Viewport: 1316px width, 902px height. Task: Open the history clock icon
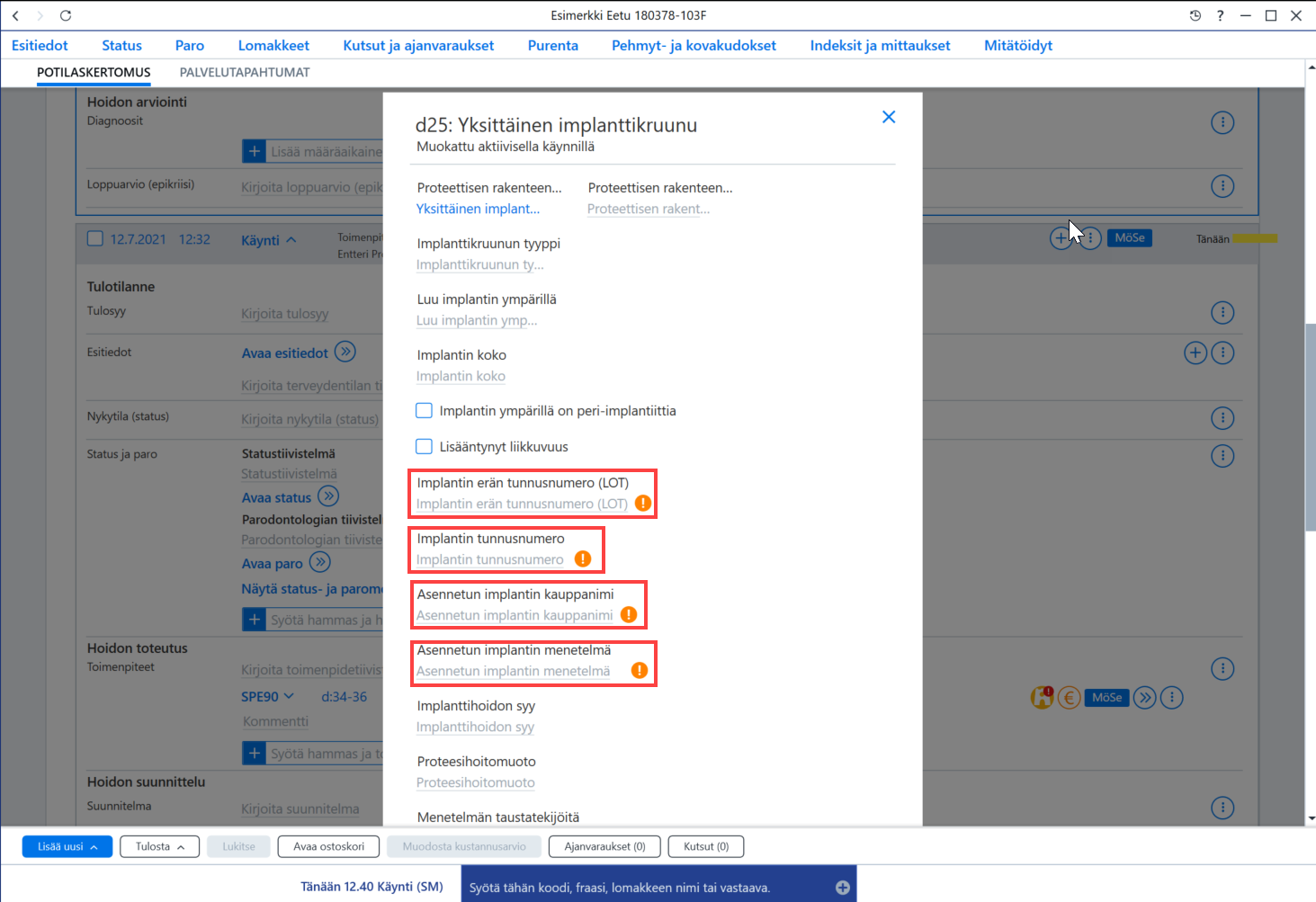tap(1195, 15)
